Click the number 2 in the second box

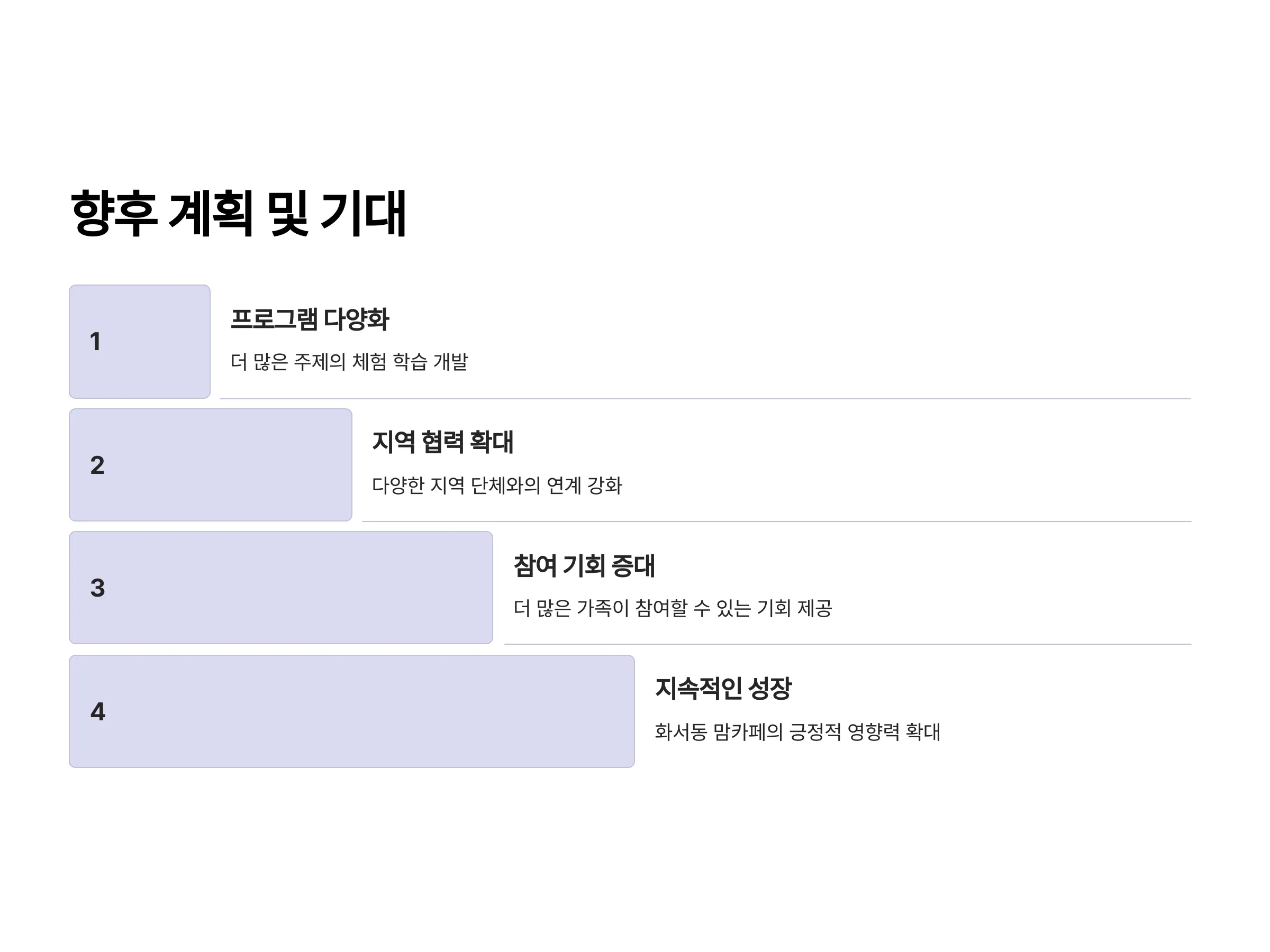point(97,465)
